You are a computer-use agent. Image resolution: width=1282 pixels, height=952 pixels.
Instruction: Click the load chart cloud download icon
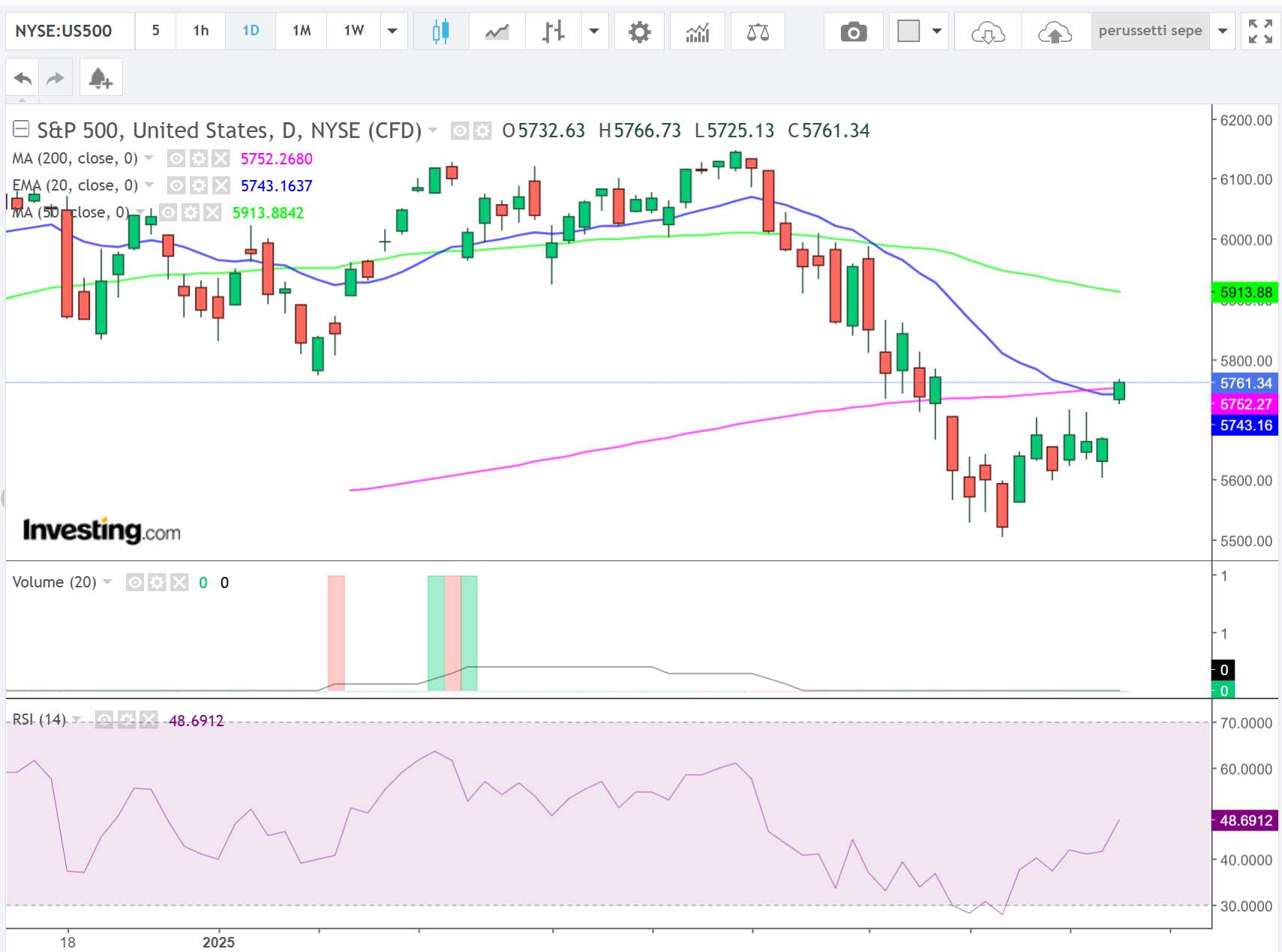tap(987, 32)
